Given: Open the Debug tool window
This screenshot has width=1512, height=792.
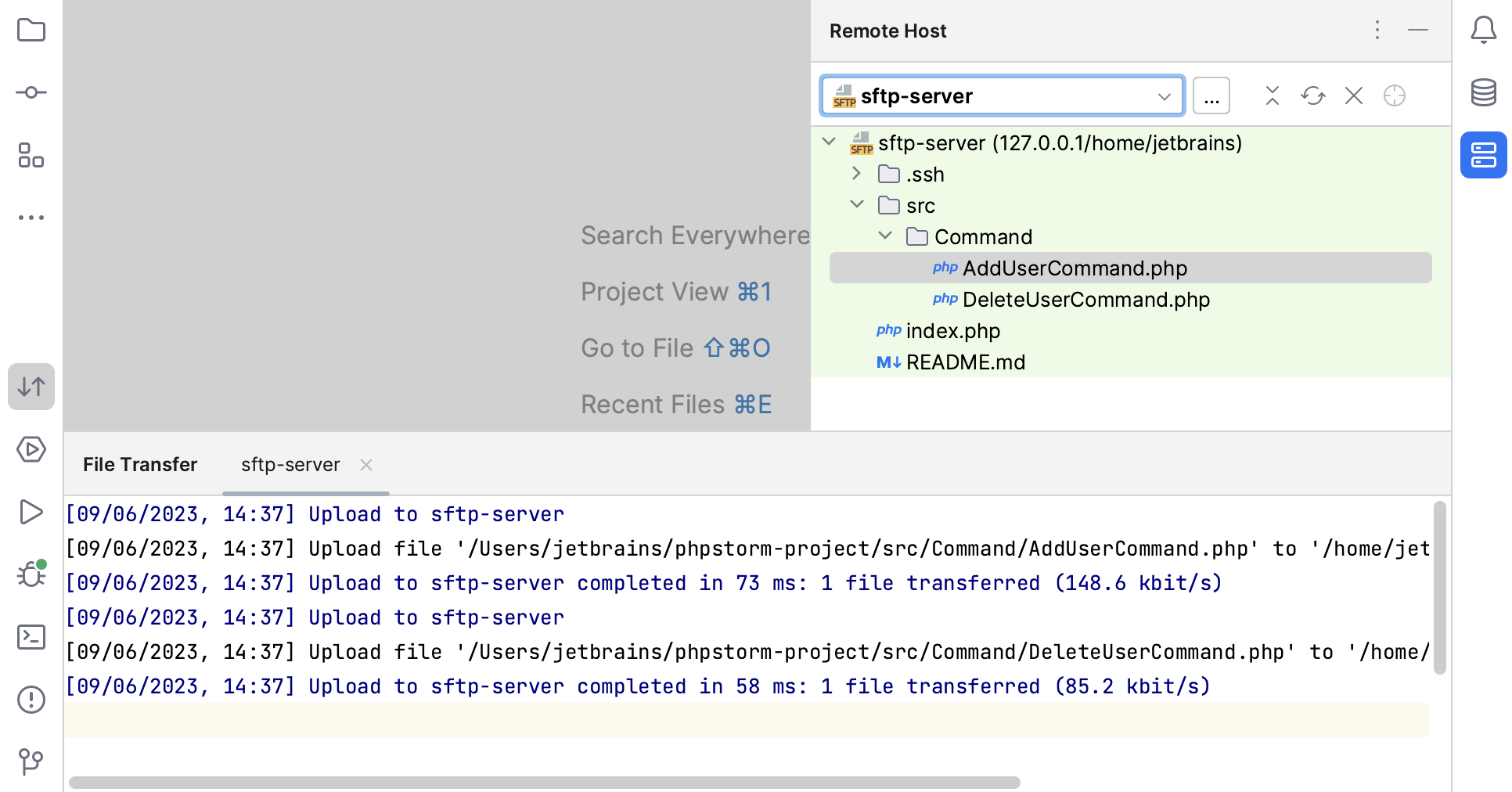Looking at the screenshot, I should 31,574.
